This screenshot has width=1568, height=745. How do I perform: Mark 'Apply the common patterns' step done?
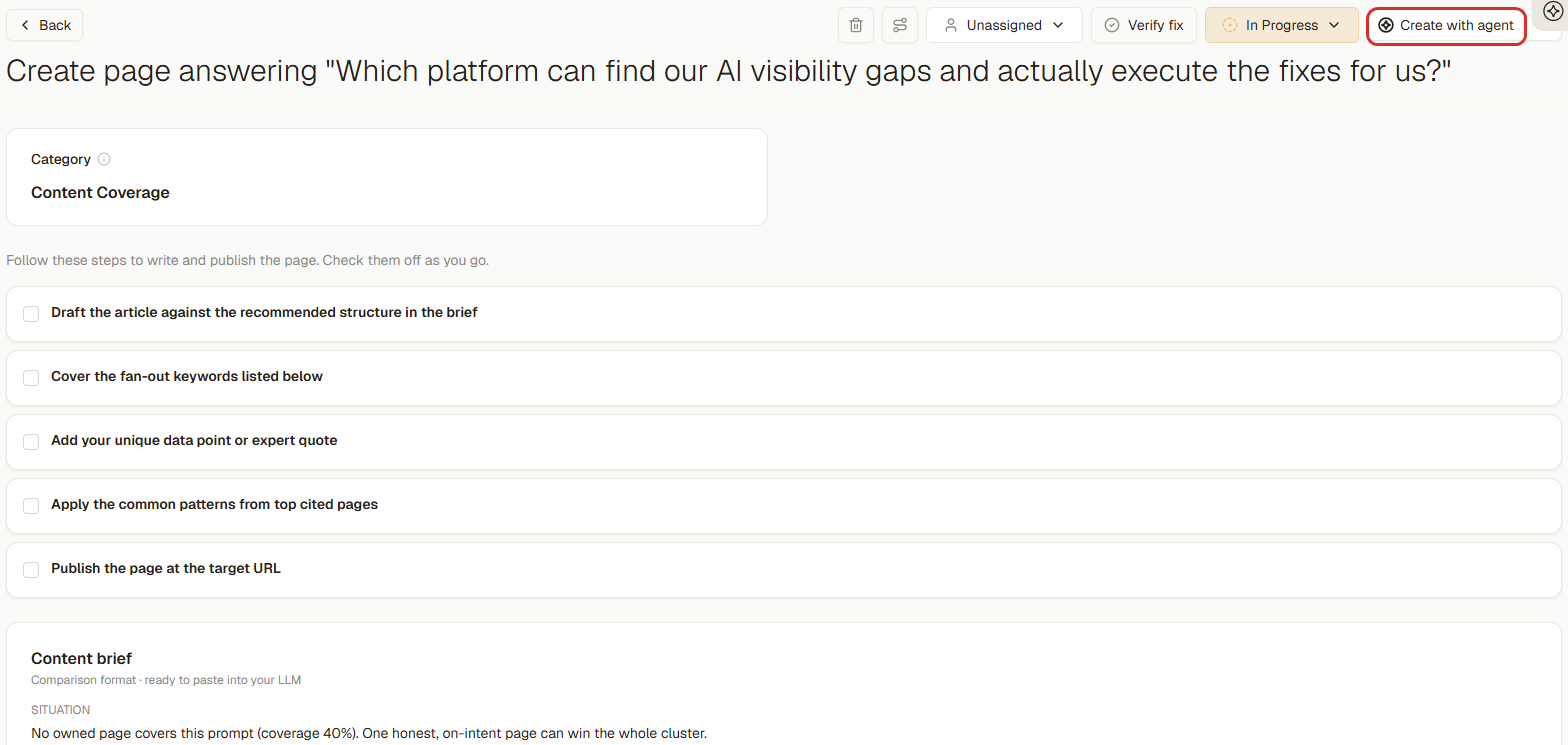tap(31, 505)
